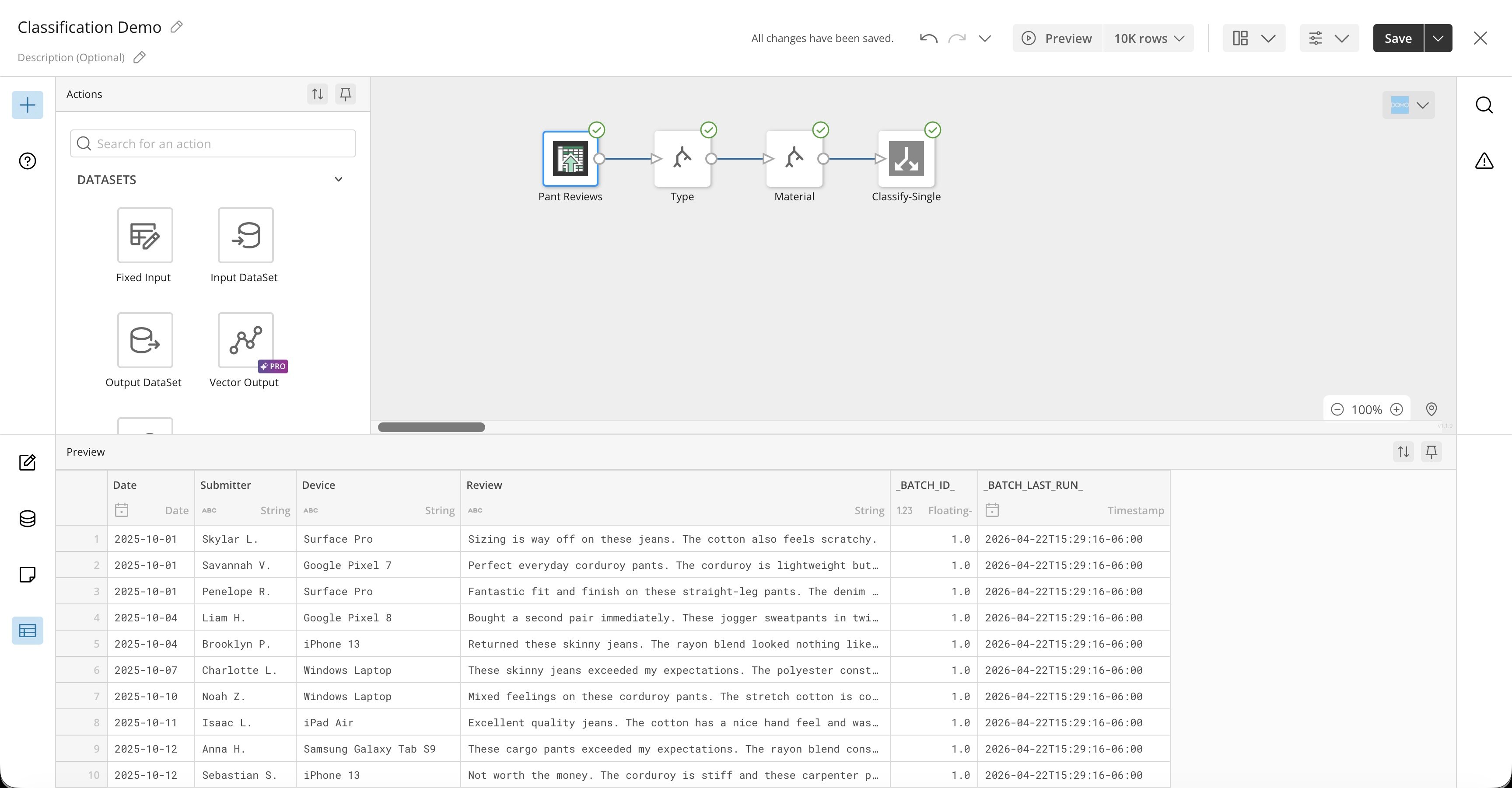This screenshot has width=1512, height=788.
Task: Edit description with the pencil icon
Action: coord(139,57)
